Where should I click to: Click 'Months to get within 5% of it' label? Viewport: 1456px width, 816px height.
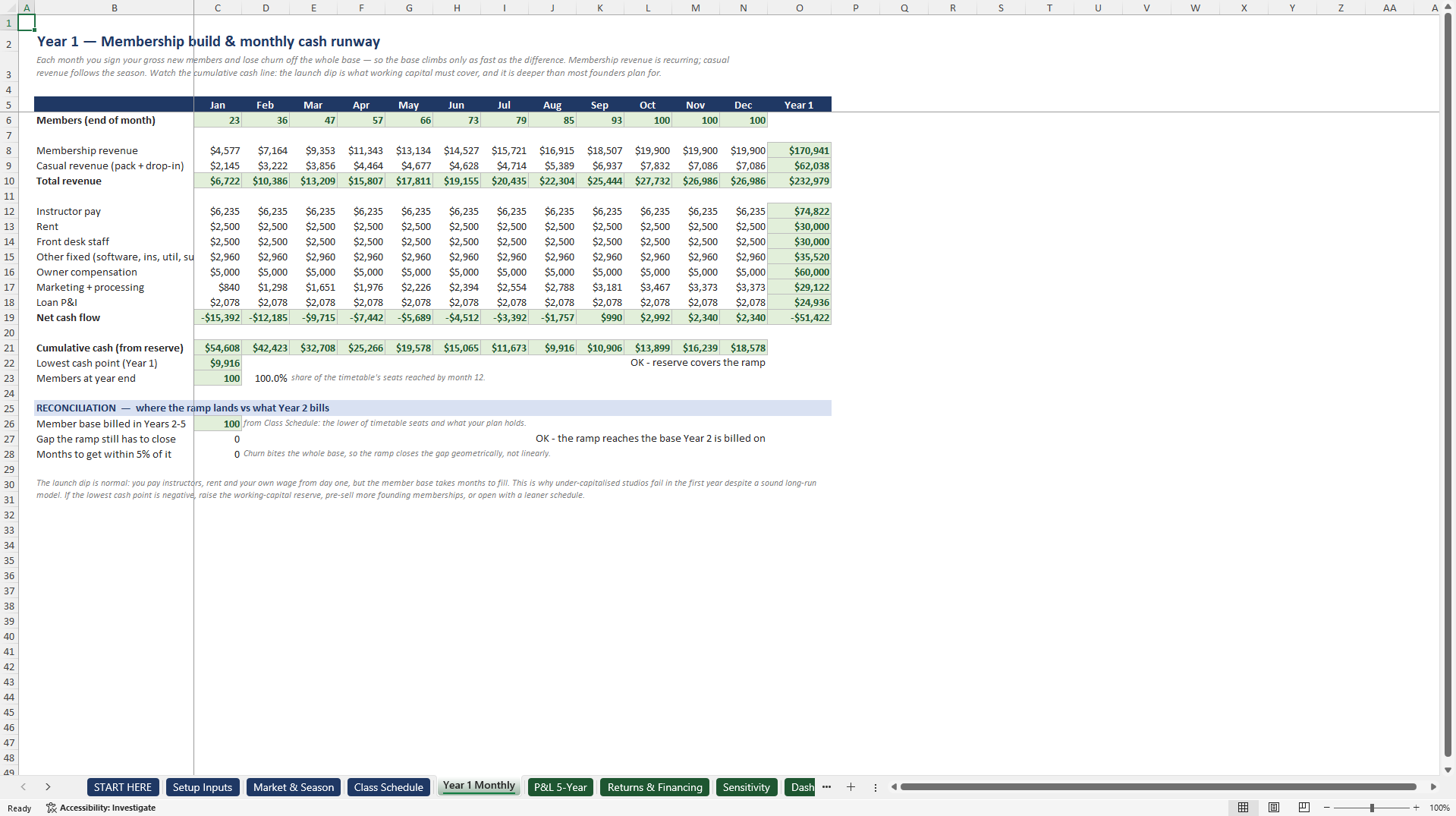(x=104, y=454)
